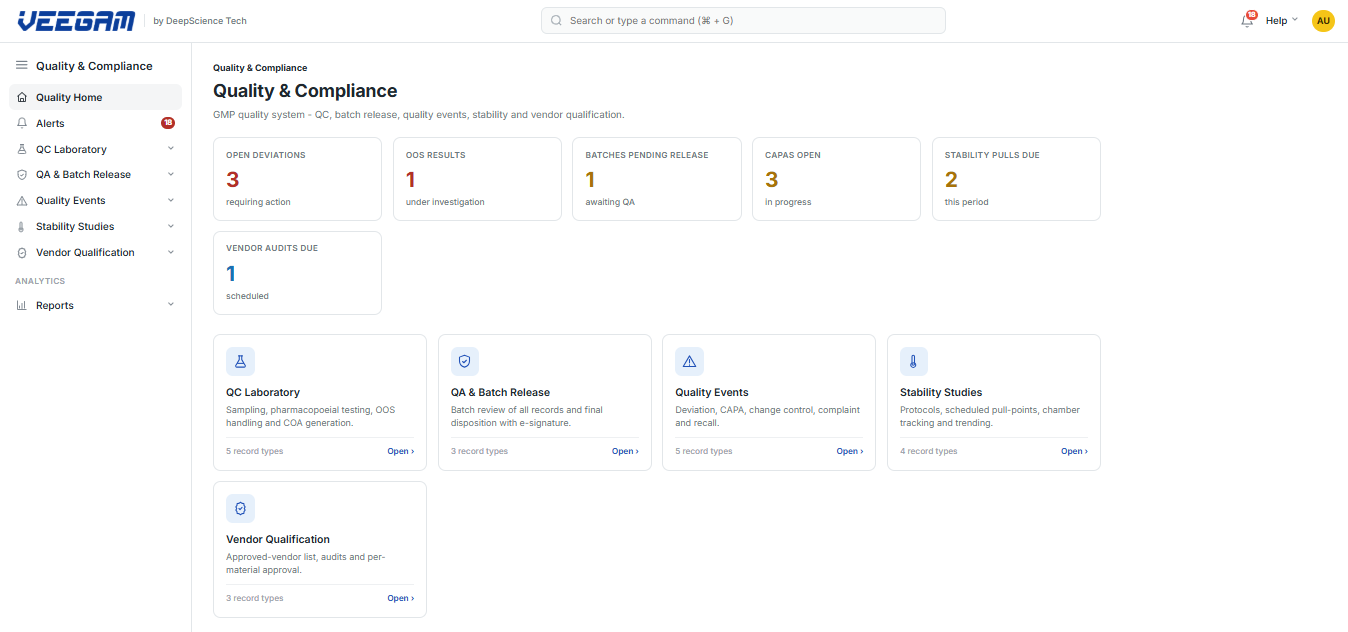Click the AU user avatar
This screenshot has height=632, width=1348.
pyautogui.click(x=1323, y=20)
